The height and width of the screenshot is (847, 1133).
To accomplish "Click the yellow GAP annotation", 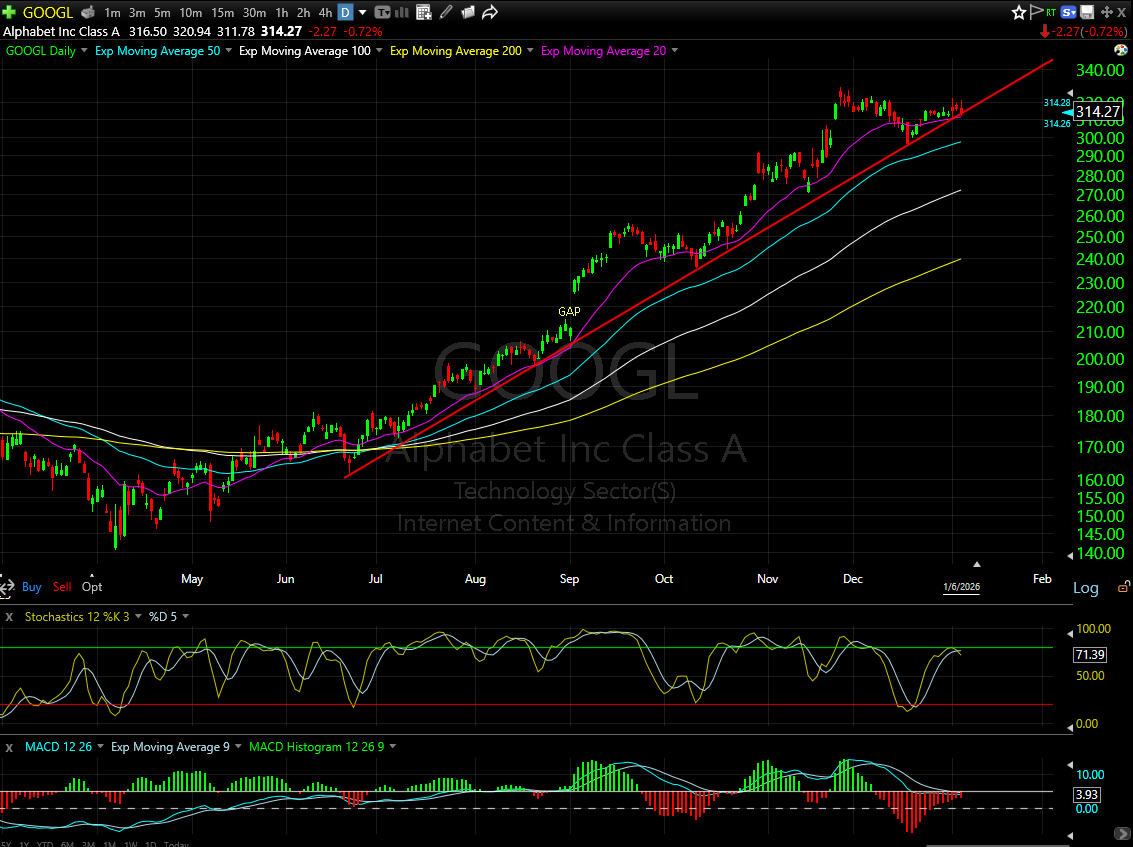I will click(569, 311).
